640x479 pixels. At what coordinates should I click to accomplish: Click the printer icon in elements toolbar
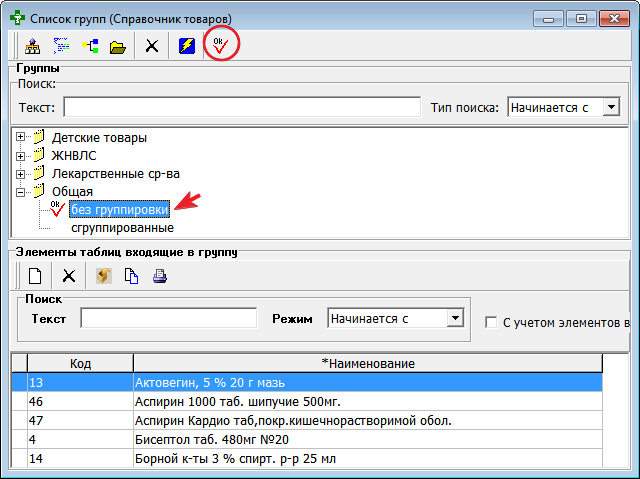(159, 276)
